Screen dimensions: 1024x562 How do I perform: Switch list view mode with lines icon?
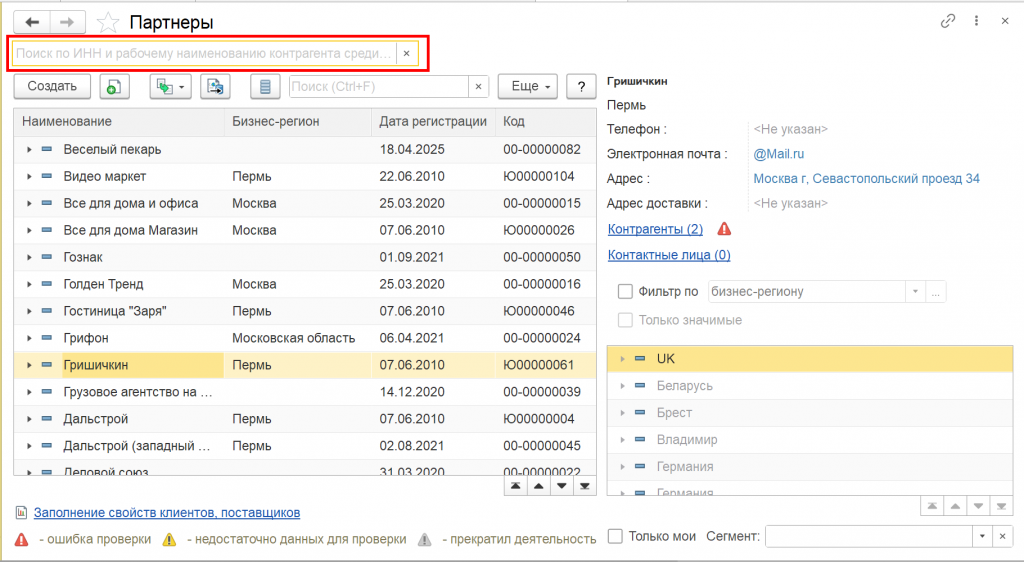tap(265, 86)
